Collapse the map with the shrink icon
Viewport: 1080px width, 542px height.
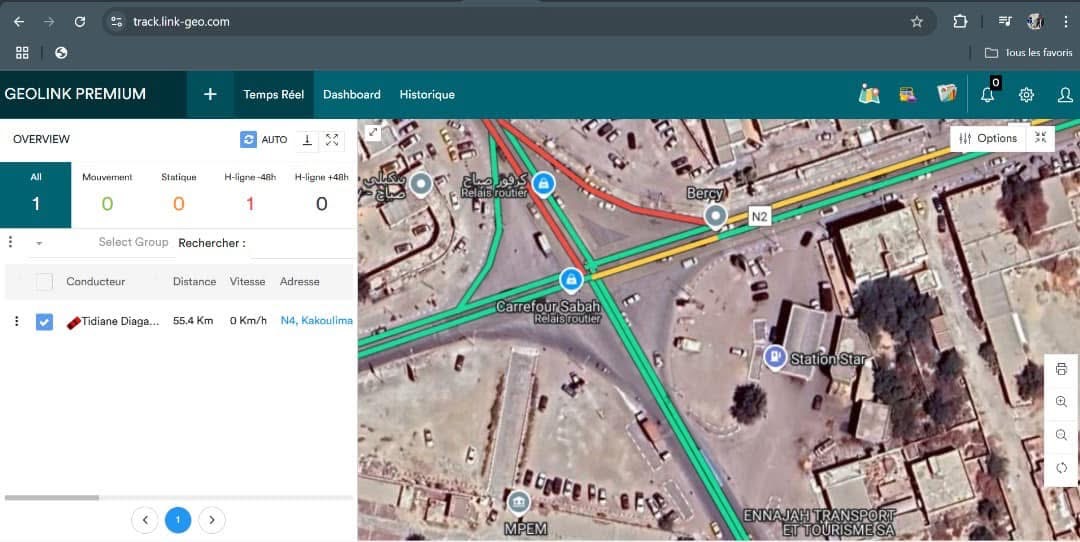[1040, 138]
